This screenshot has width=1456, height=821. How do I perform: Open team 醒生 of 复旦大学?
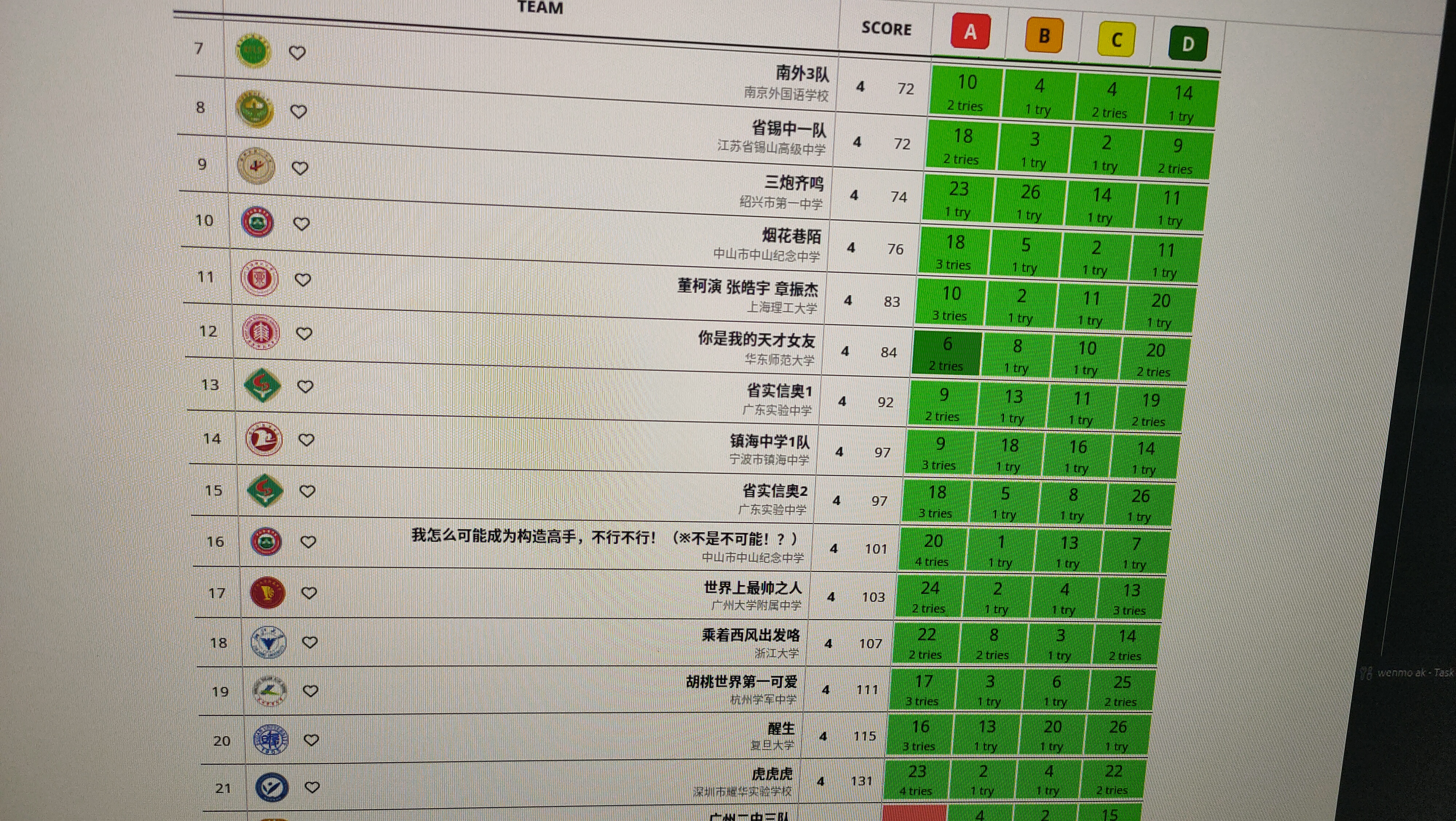coord(781,728)
